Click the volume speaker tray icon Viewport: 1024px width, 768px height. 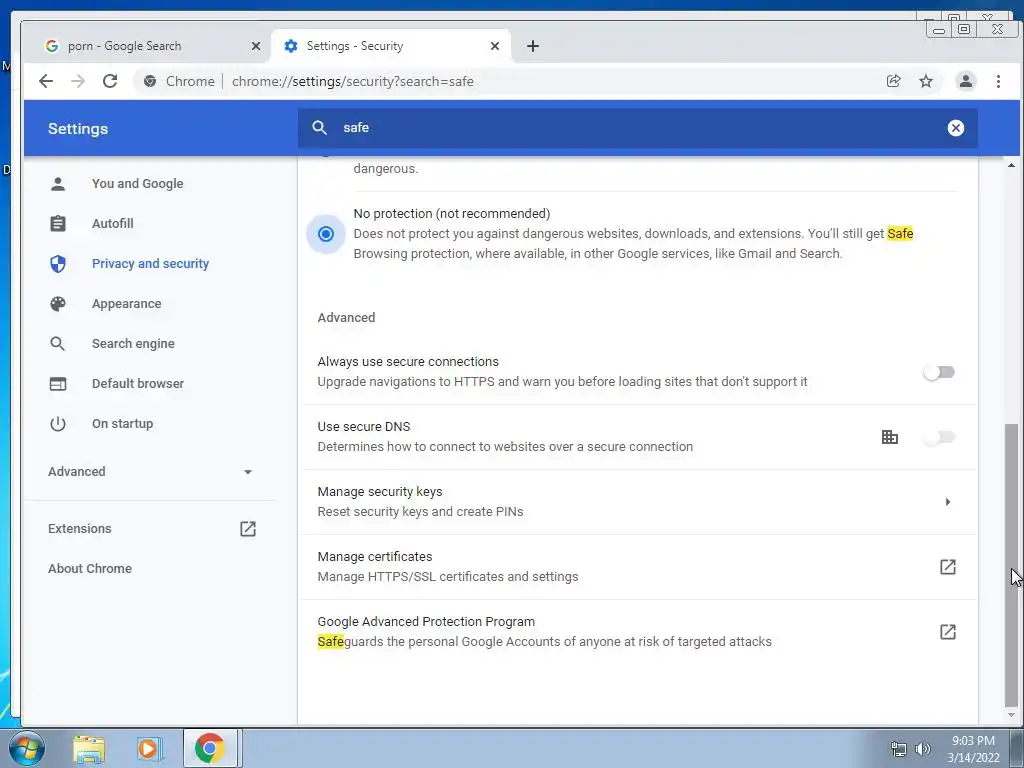coord(923,749)
